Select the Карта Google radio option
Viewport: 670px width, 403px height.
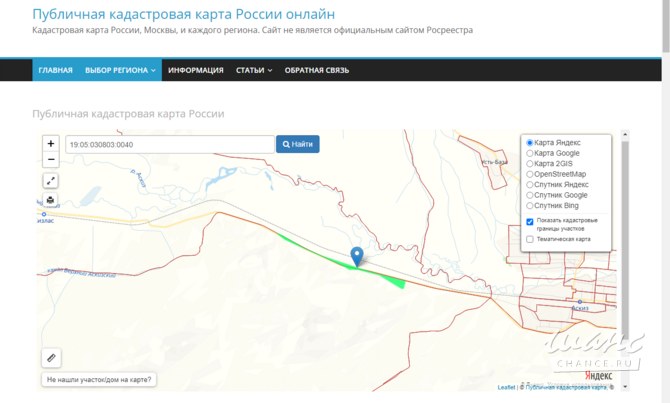pos(530,153)
